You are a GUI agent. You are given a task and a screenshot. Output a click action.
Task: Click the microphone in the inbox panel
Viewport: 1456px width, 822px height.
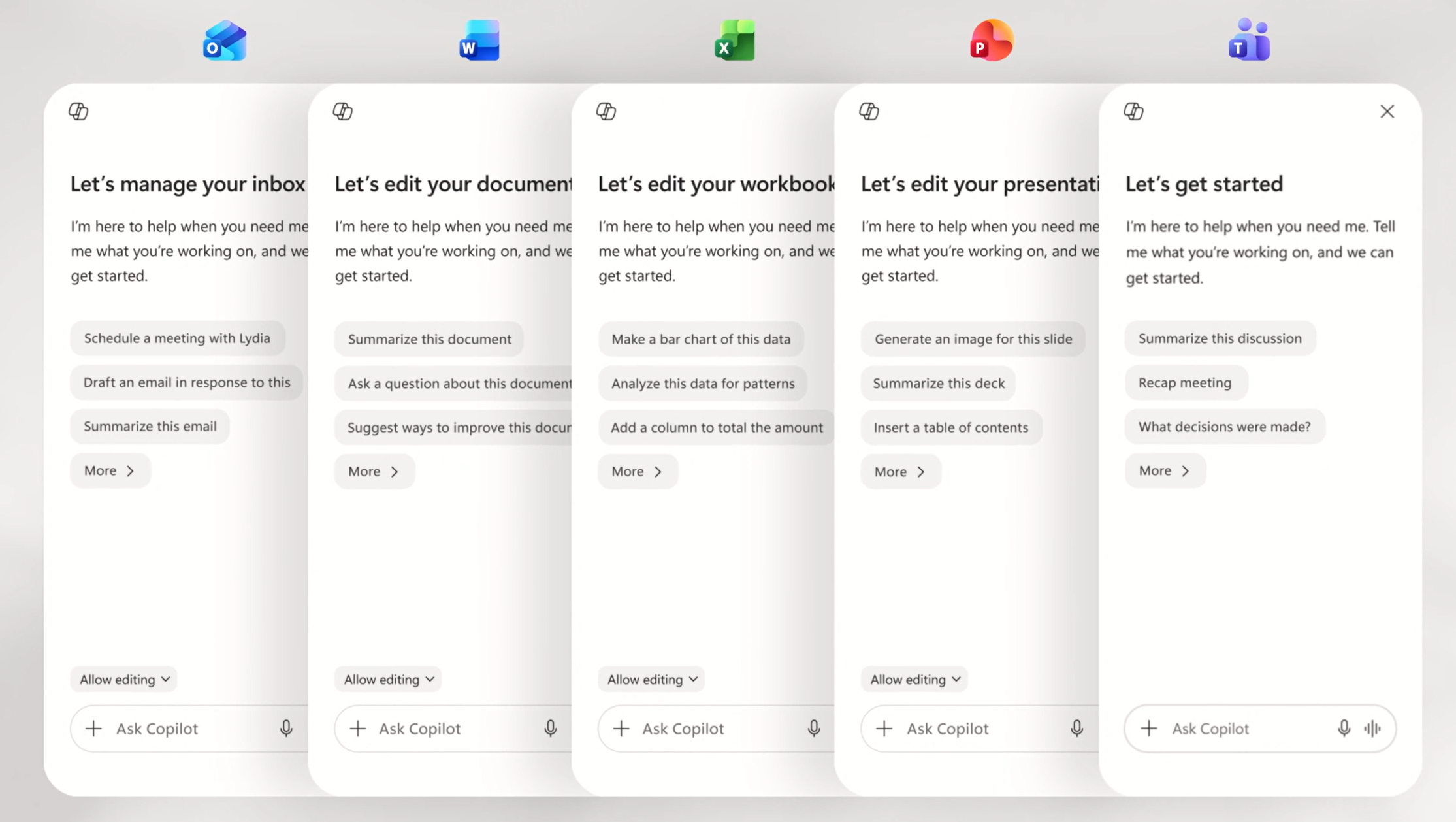tap(286, 728)
